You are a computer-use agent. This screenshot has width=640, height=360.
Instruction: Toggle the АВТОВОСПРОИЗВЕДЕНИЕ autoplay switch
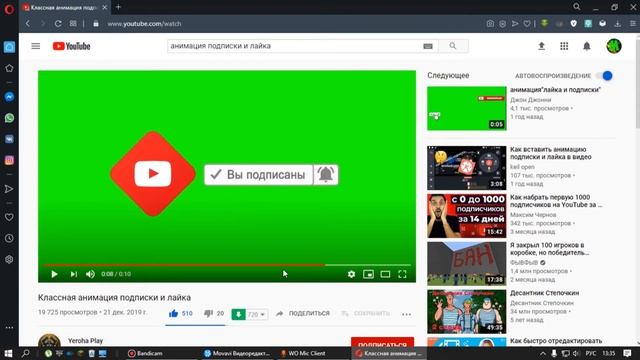coord(604,76)
